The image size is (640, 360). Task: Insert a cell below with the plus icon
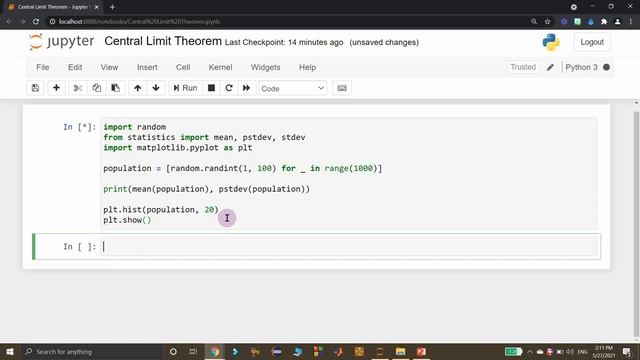pyautogui.click(x=56, y=88)
